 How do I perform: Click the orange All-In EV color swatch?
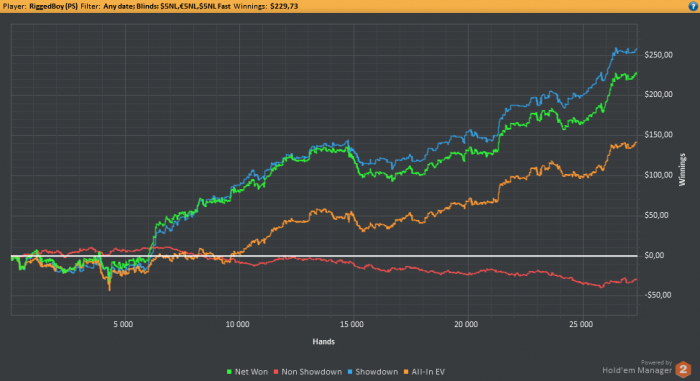[x=406, y=372]
